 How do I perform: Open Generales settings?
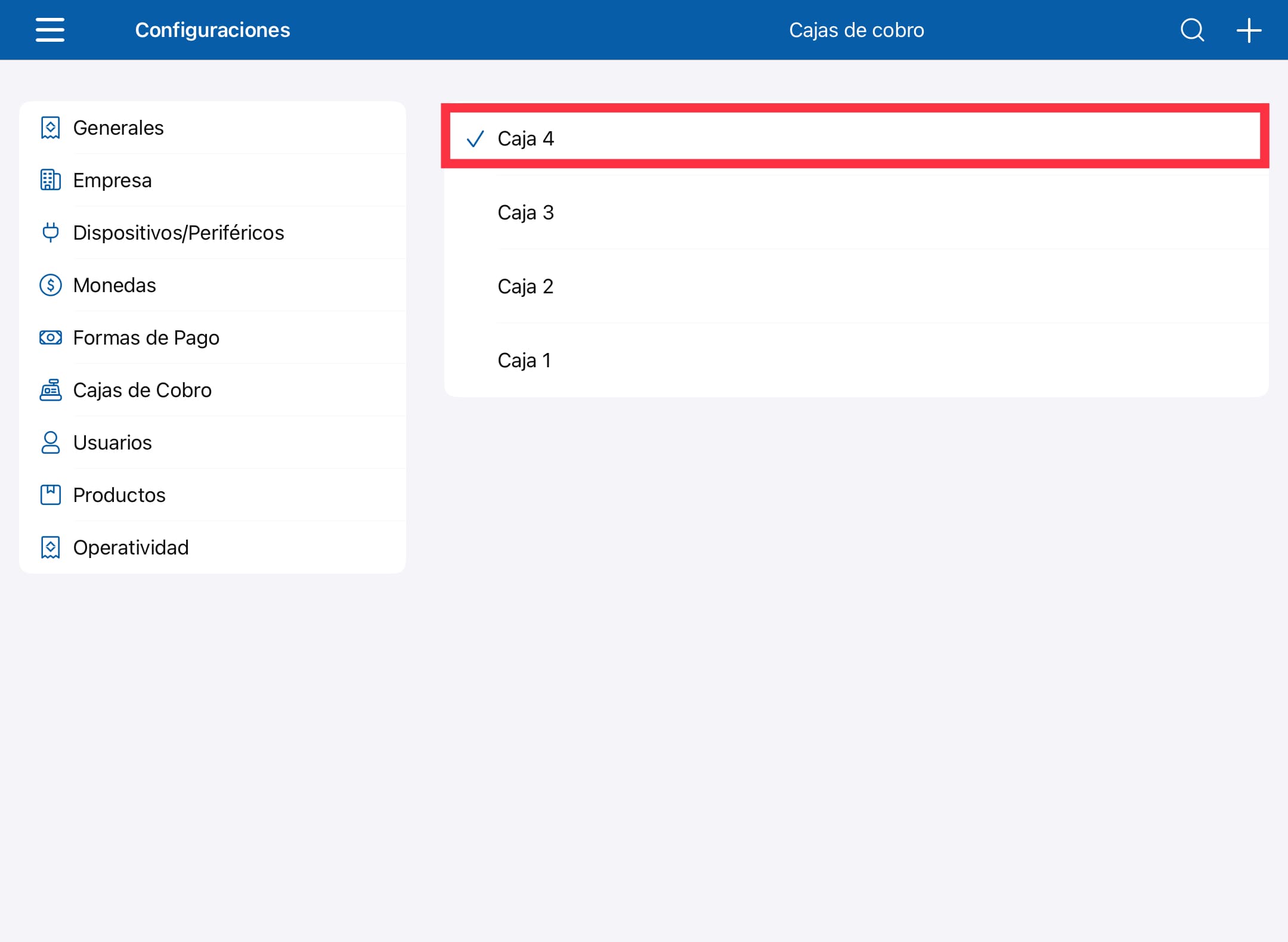[213, 128]
